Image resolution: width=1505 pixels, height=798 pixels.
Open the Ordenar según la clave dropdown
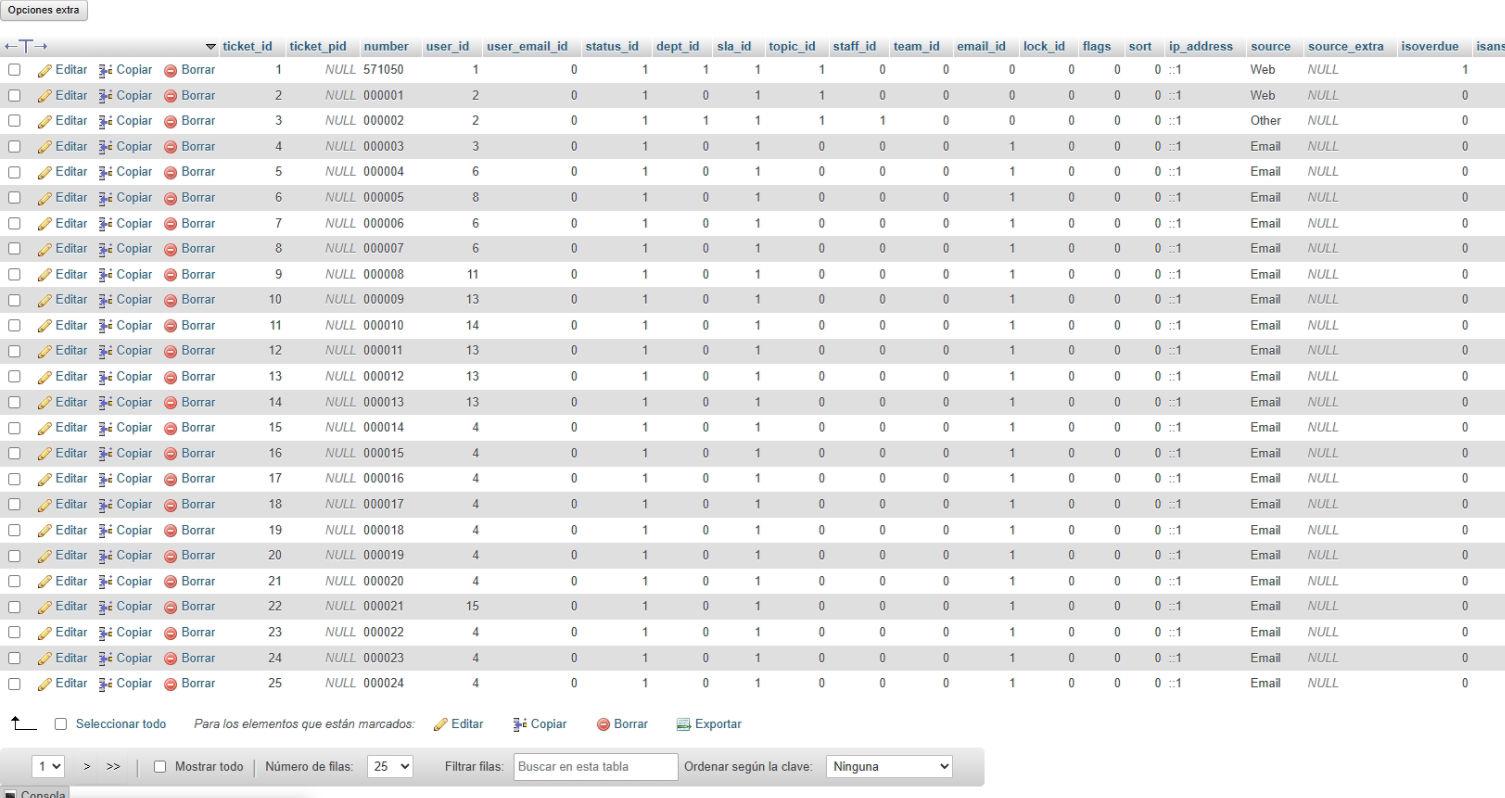pyautogui.click(x=889, y=767)
